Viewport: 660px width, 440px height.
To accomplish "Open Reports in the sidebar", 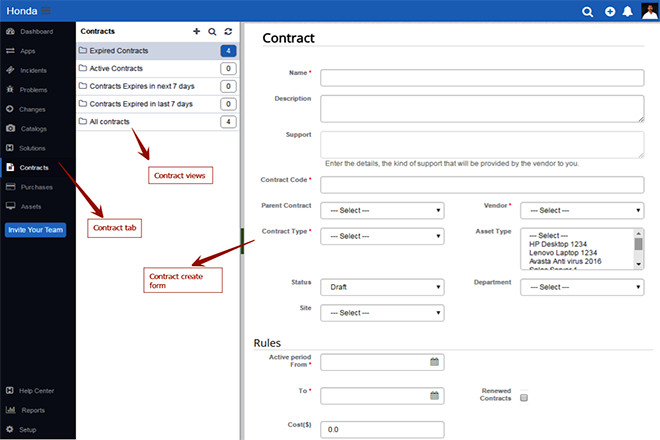I will tap(38, 410).
